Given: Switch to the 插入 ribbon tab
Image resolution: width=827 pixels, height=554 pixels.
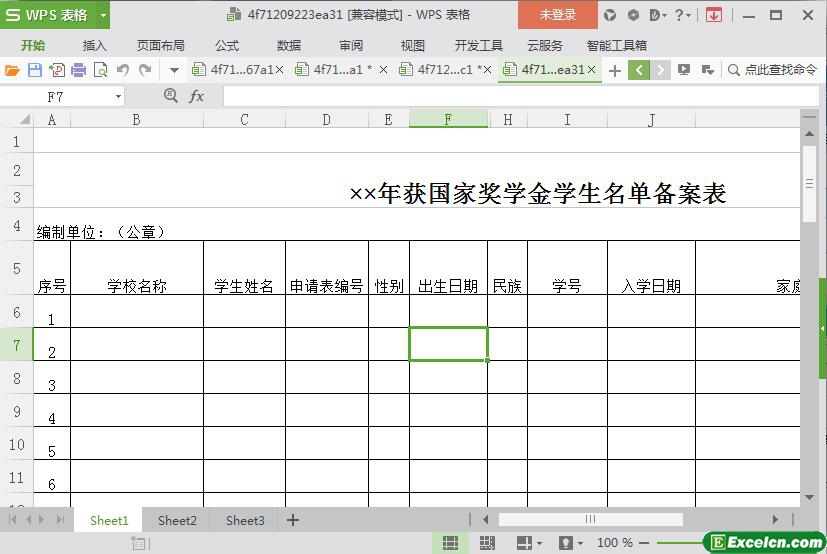Looking at the screenshot, I should [94, 45].
